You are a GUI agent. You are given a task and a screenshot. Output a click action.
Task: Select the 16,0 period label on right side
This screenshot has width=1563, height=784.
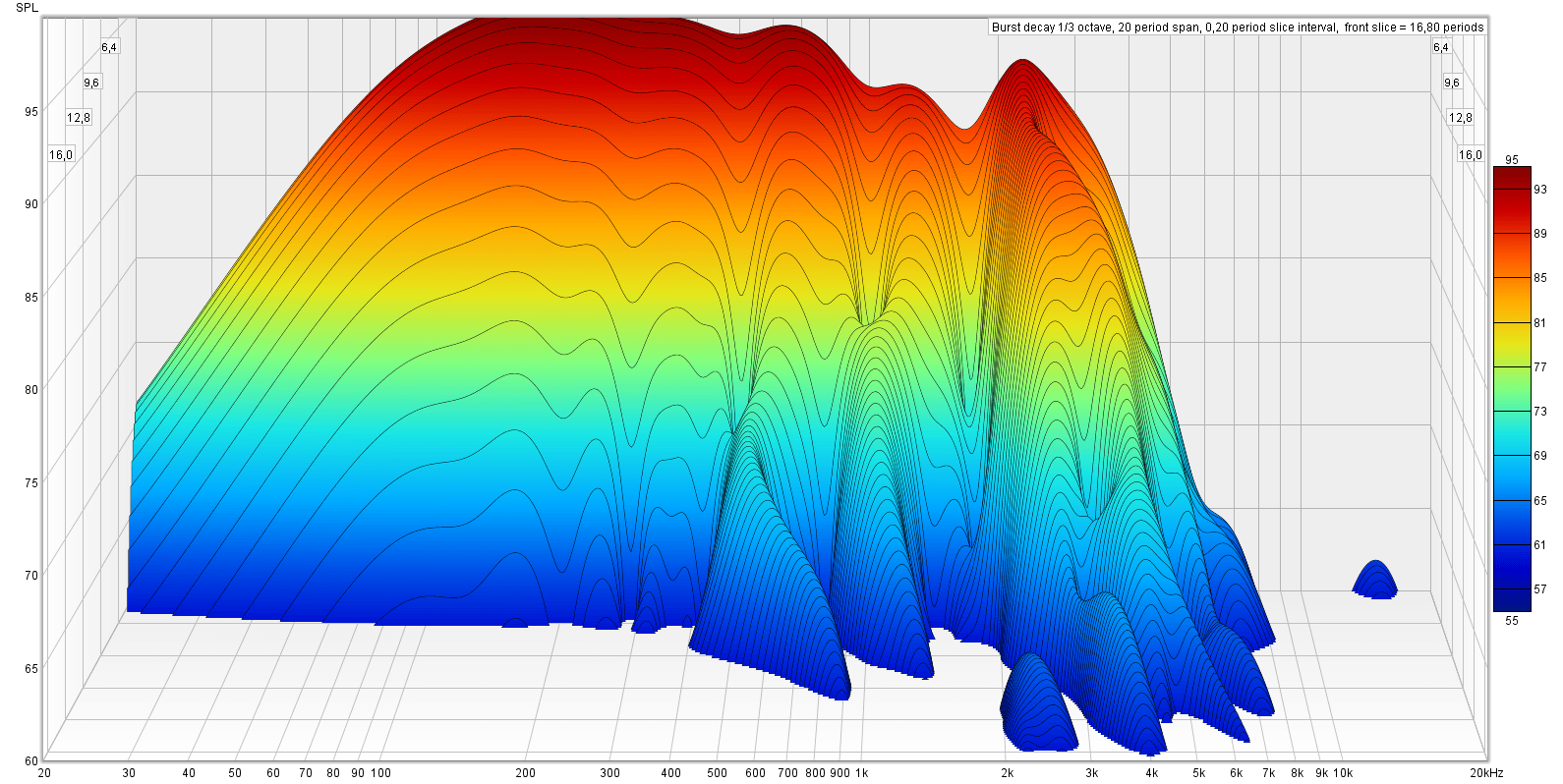pyautogui.click(x=1470, y=154)
